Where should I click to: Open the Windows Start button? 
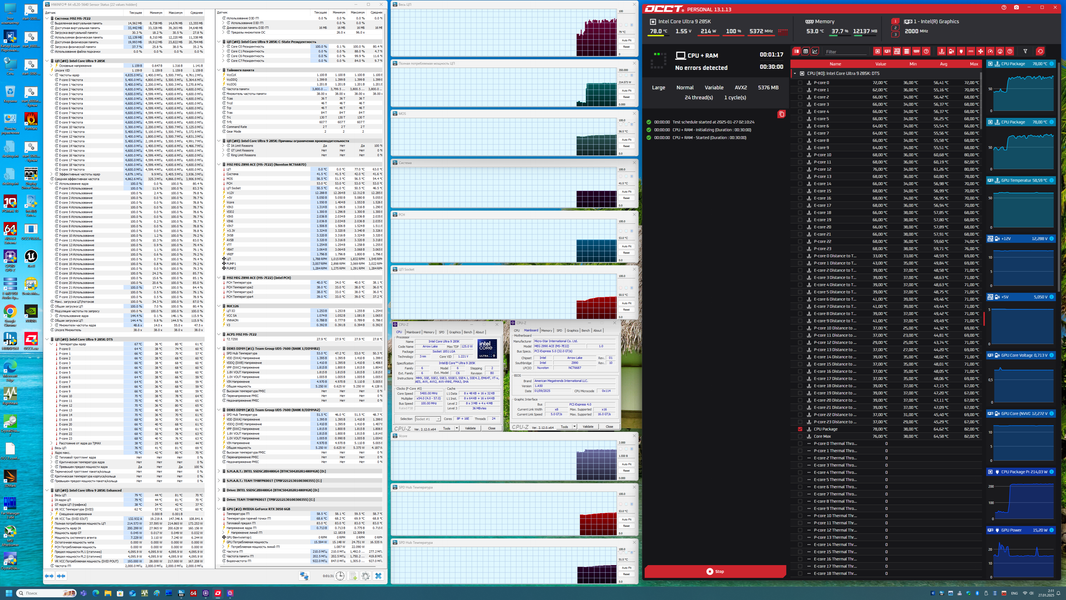click(9, 593)
